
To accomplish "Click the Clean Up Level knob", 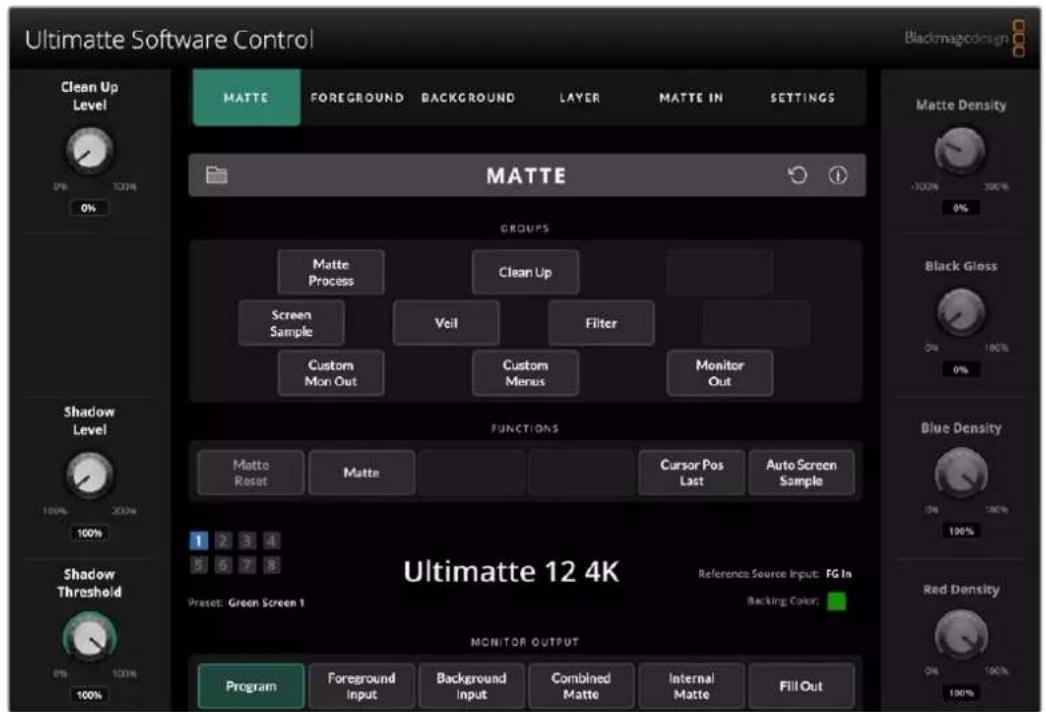I will [x=89, y=150].
